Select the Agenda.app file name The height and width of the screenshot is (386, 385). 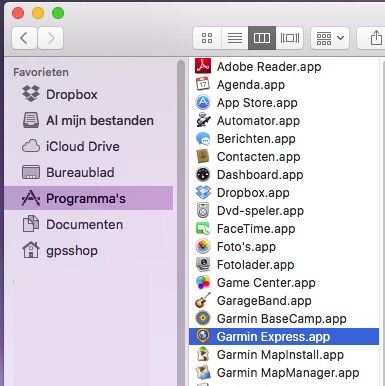click(x=251, y=85)
